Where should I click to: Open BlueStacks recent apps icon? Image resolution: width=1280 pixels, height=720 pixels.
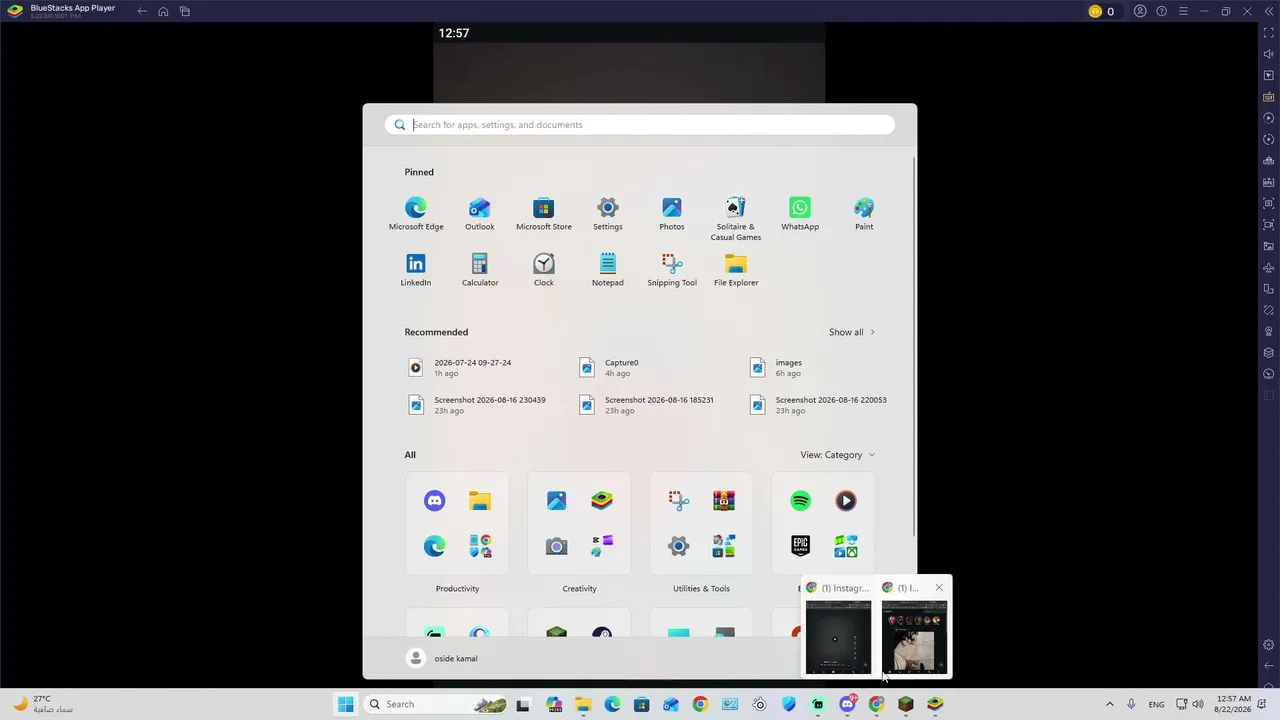click(x=185, y=11)
